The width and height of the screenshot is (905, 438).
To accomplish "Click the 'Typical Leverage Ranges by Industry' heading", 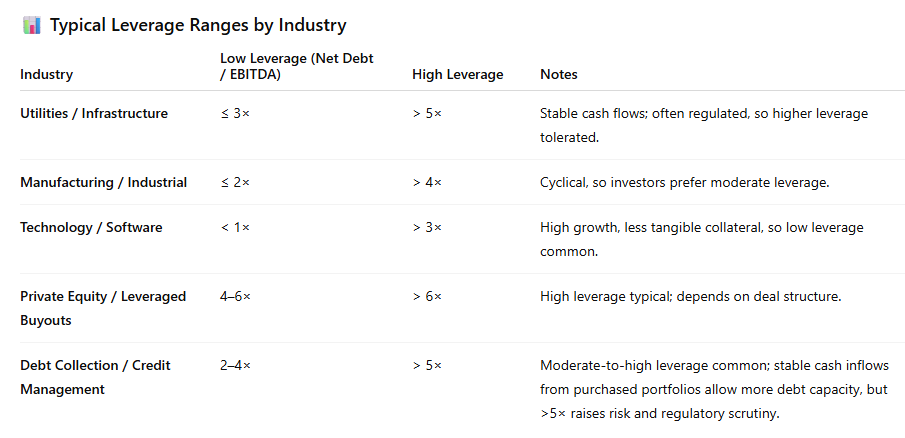I will [x=198, y=26].
